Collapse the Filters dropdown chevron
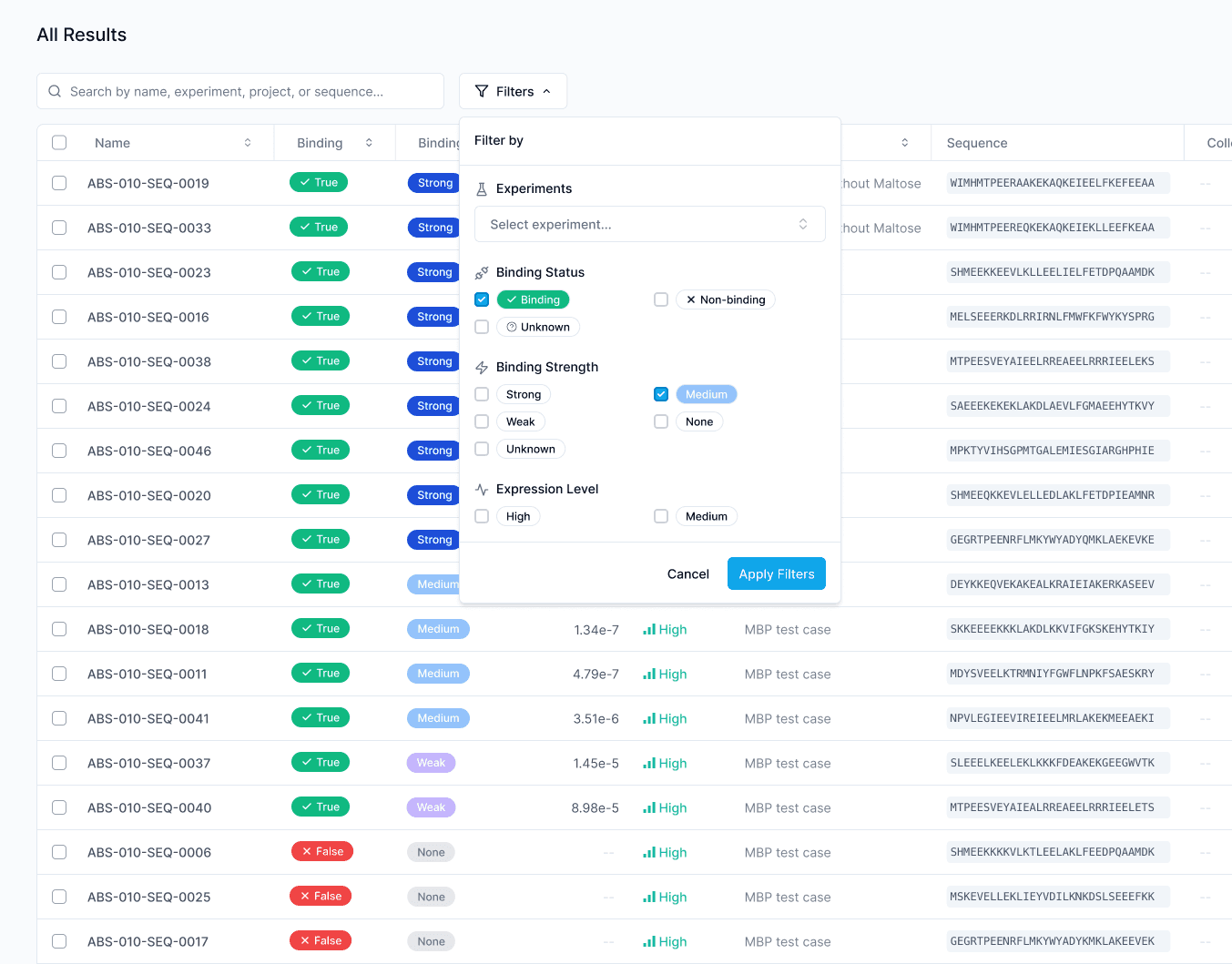Image resolution: width=1232 pixels, height=964 pixels. pos(546,91)
